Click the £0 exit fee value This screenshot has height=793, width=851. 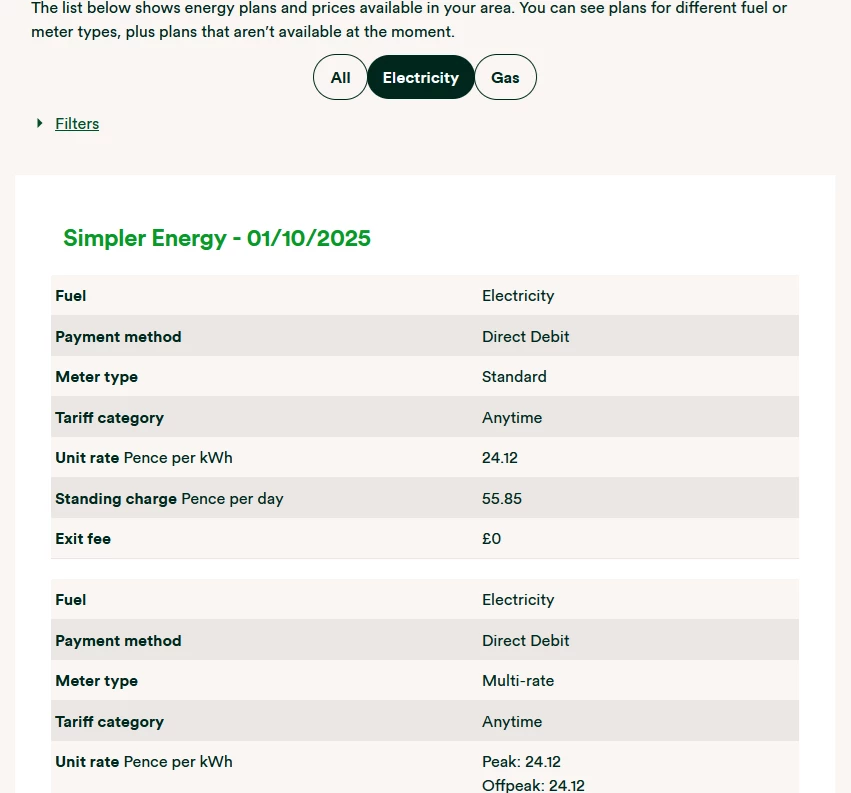(x=491, y=538)
